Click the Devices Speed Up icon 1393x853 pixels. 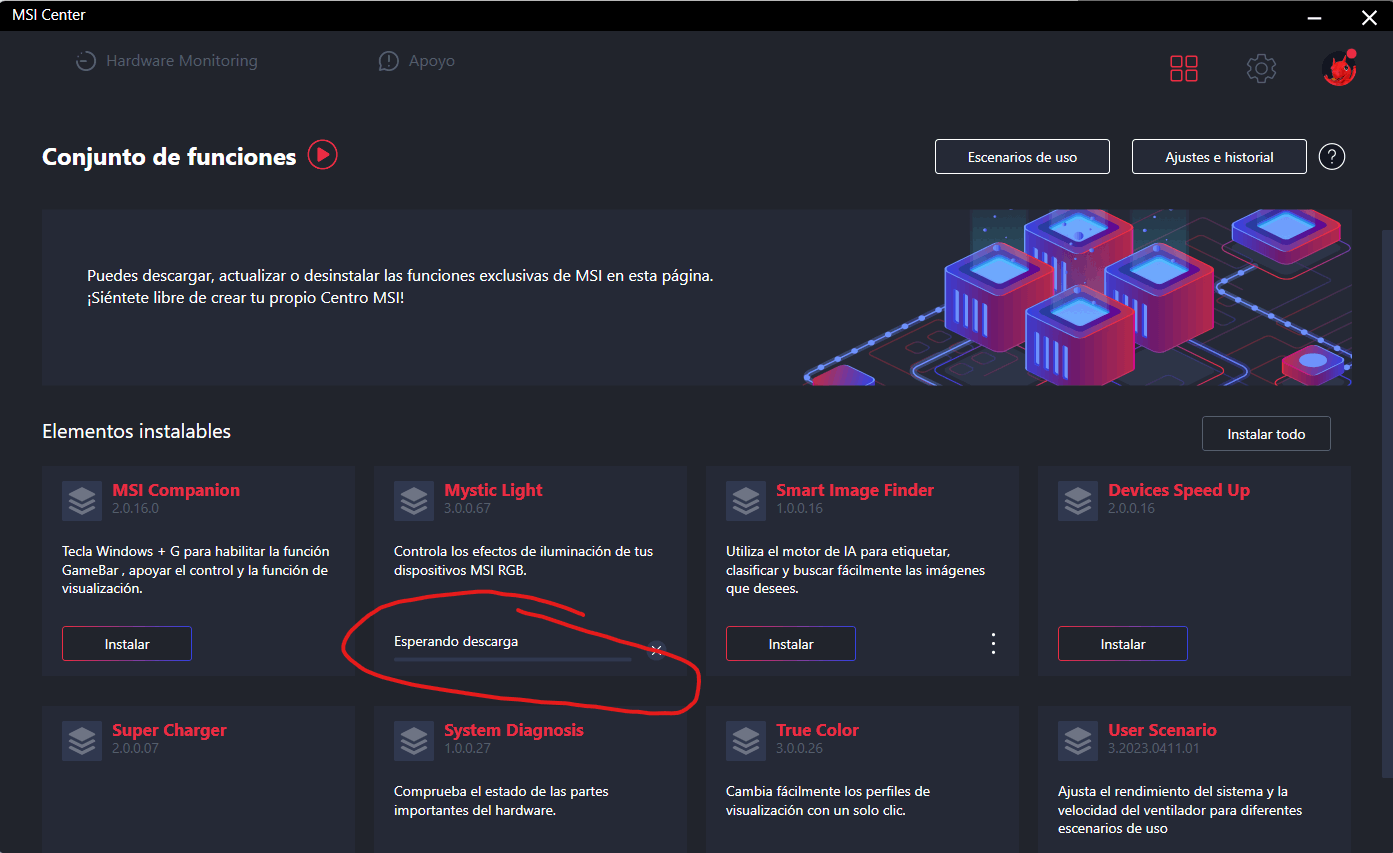1078,501
